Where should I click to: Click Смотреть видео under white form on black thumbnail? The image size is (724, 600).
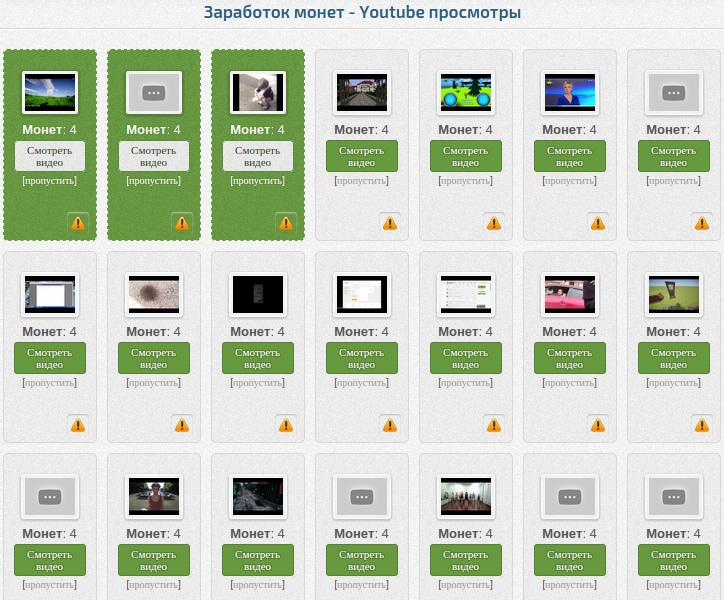point(362,358)
